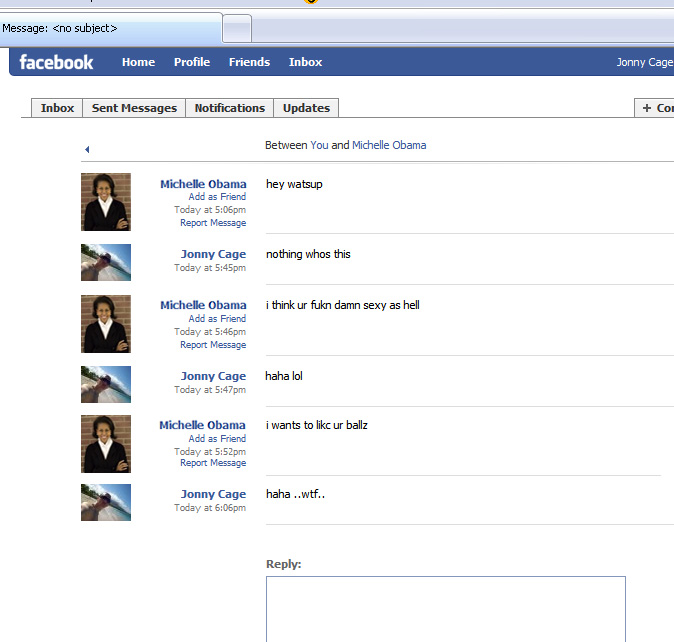Click the back arrow left of conversation header
This screenshot has height=642, width=674.
[87, 149]
